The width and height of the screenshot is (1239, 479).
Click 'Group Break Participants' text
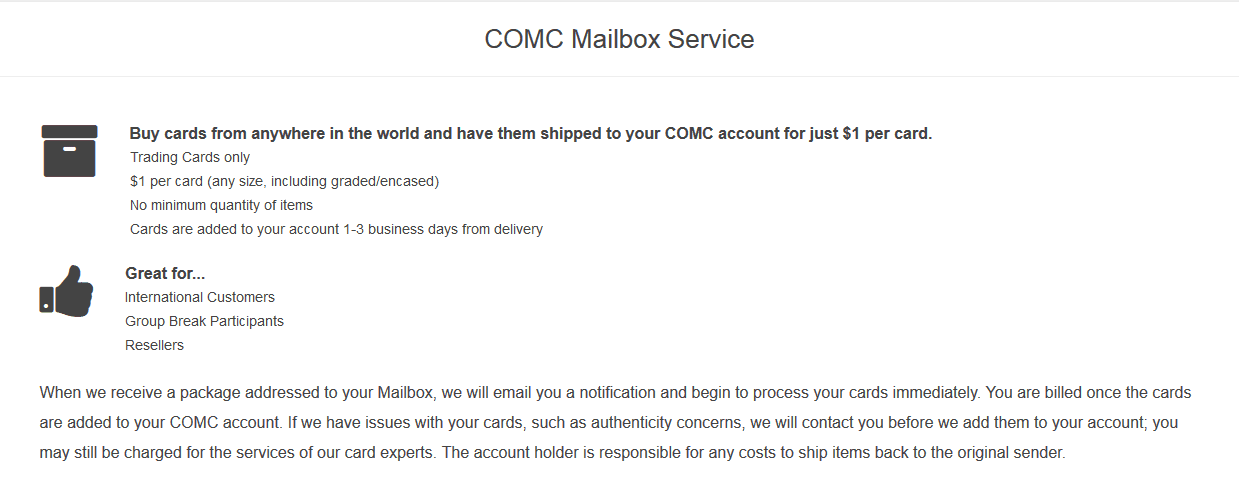[x=204, y=321]
